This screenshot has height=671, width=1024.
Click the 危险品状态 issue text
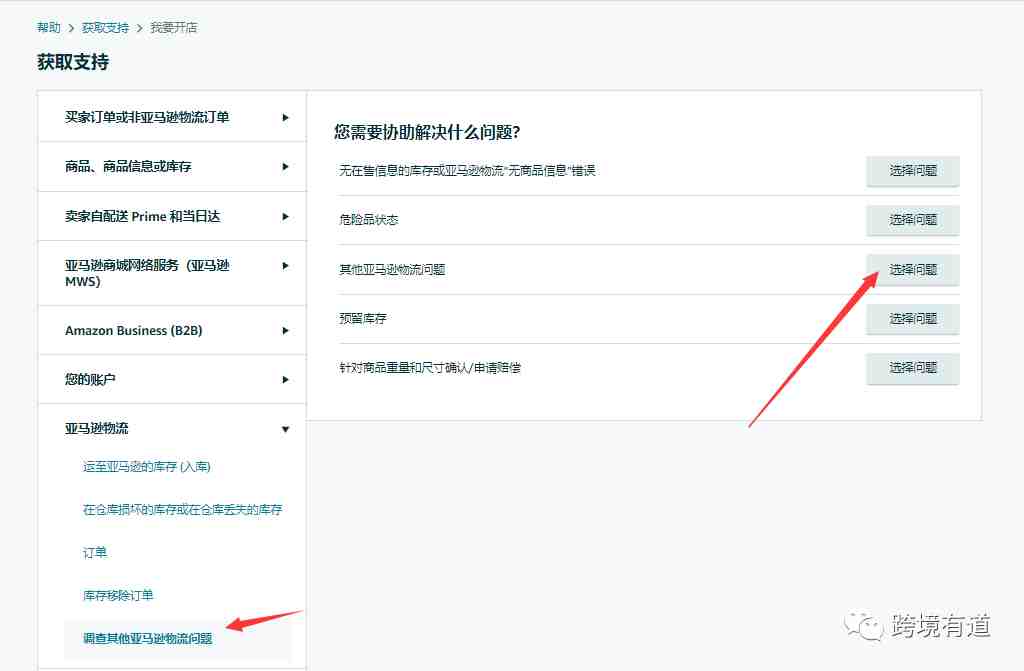click(368, 220)
